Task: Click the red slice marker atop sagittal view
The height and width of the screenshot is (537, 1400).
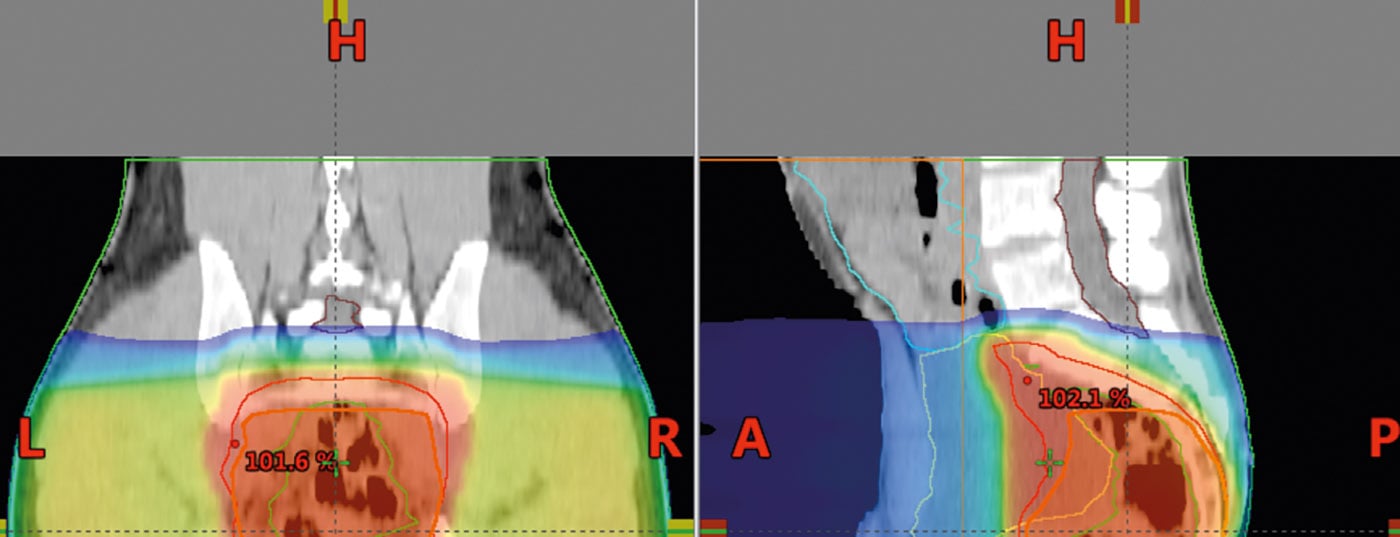Action: [1127, 10]
